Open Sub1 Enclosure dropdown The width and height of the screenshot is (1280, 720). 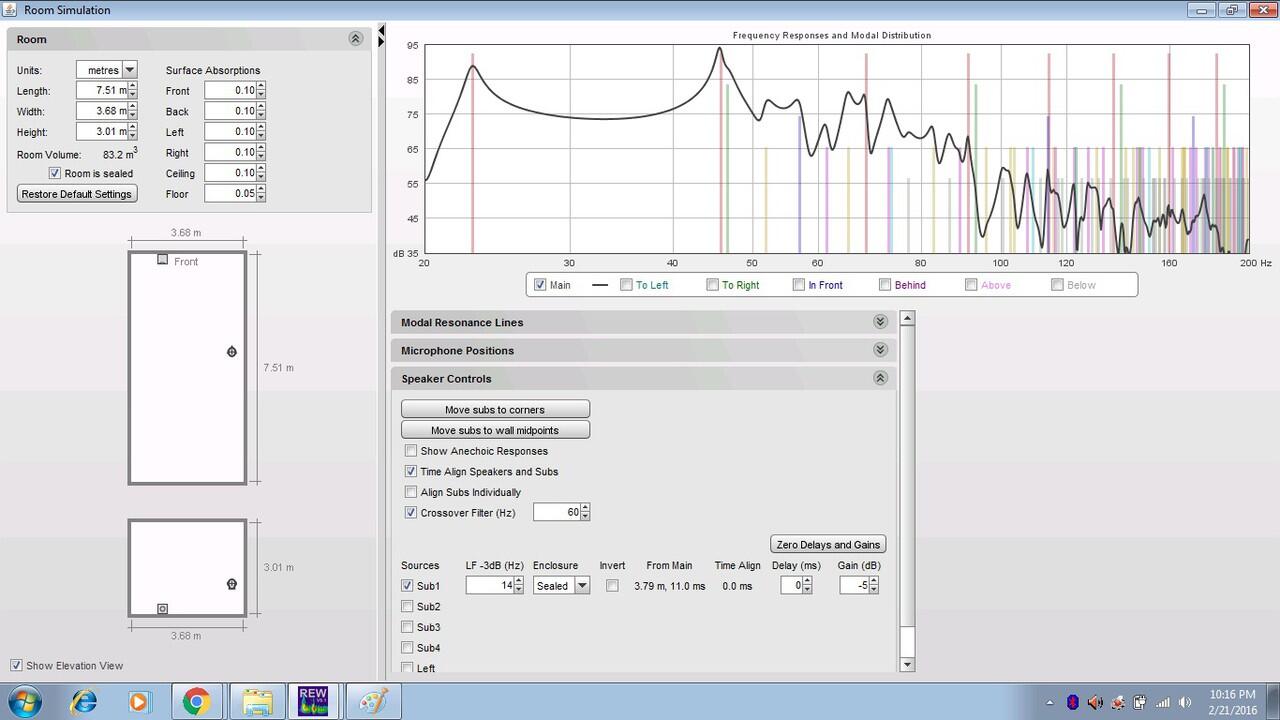click(582, 586)
